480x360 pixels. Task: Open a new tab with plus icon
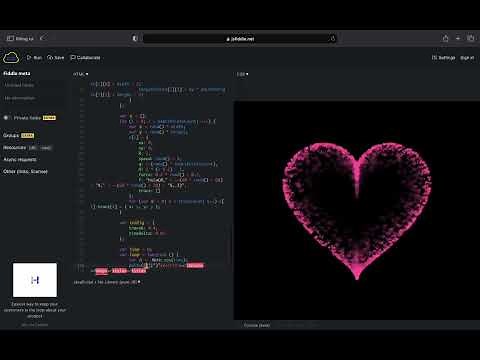click(458, 38)
